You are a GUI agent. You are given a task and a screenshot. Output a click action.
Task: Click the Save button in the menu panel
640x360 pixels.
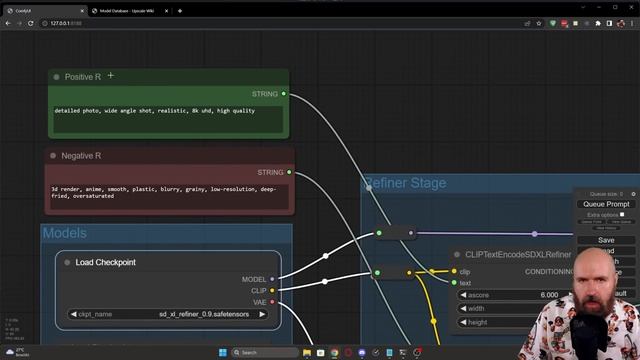(x=606, y=240)
